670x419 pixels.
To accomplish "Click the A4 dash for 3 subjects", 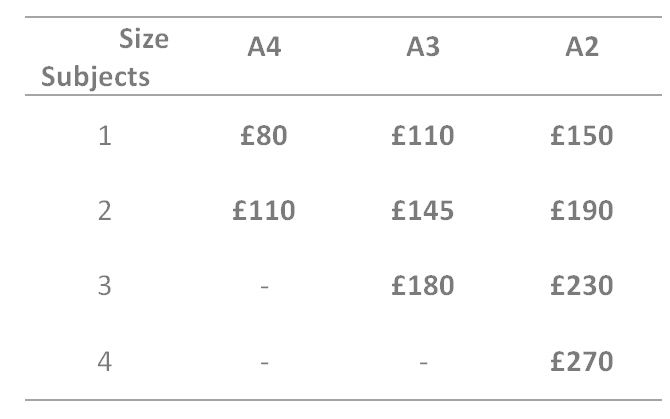I will (x=264, y=287).
